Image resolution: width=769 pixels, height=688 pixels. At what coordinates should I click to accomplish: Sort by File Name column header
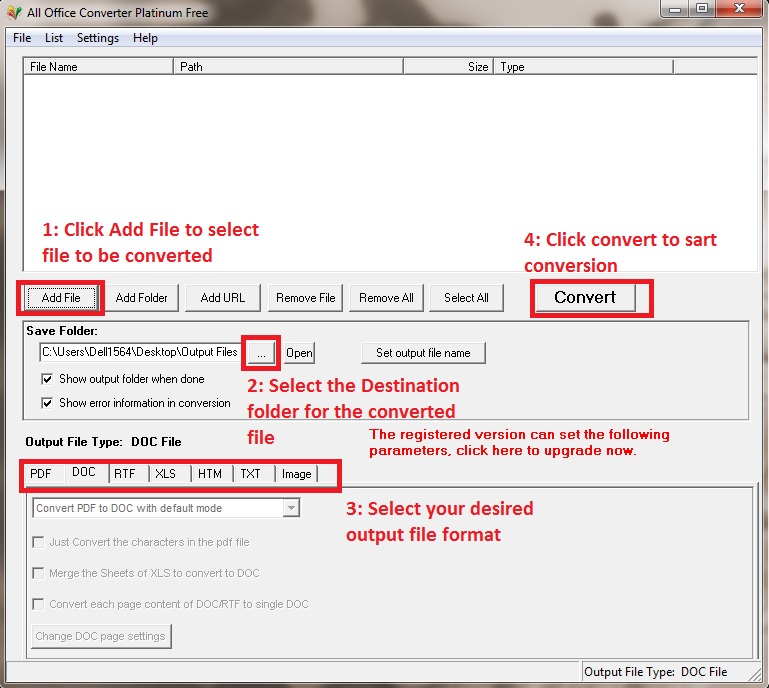(x=99, y=67)
